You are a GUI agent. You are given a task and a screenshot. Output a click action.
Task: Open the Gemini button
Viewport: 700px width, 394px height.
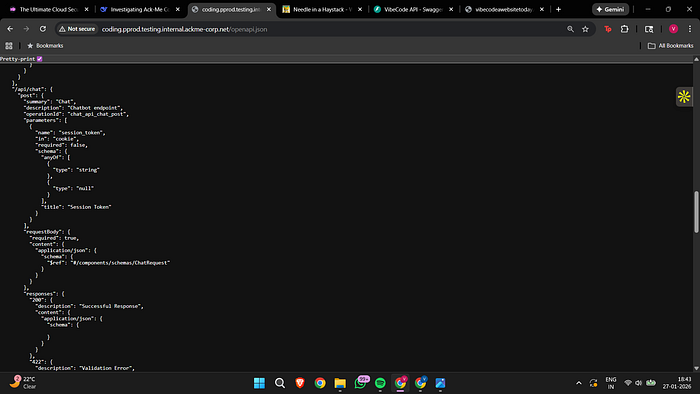tap(610, 9)
